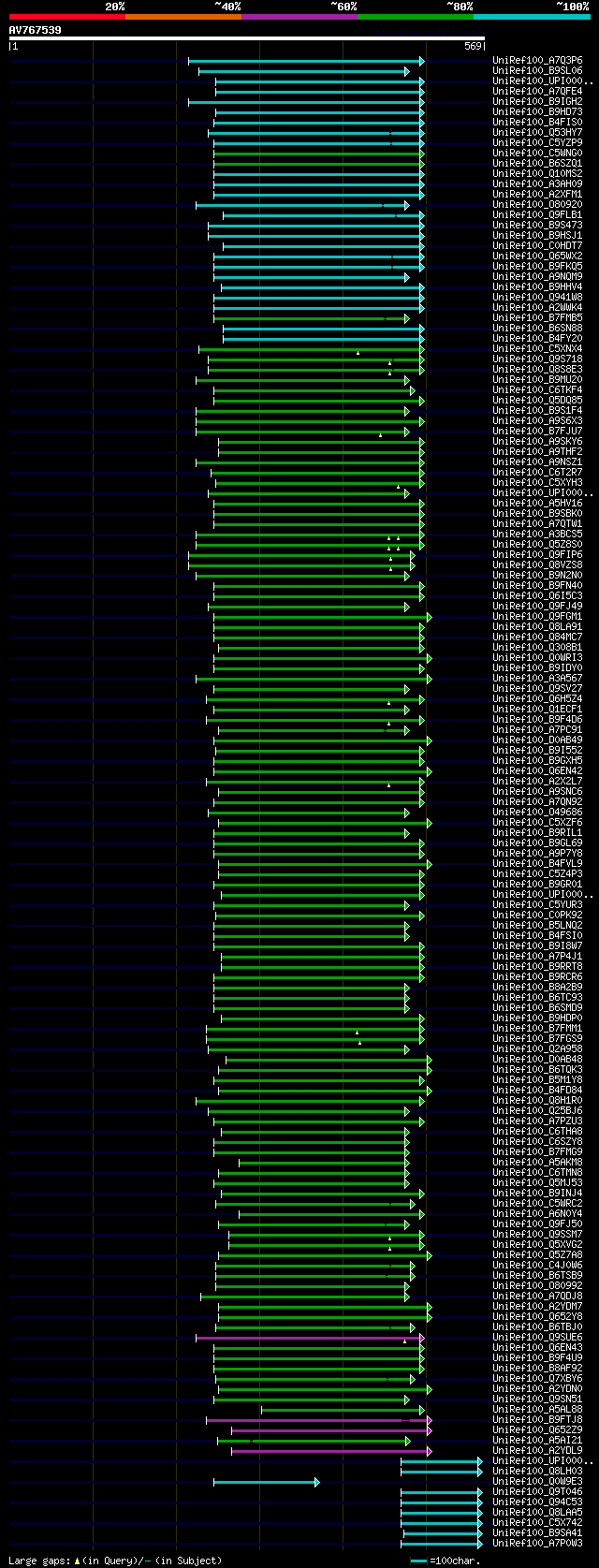Image resolution: width=599 pixels, height=1568 pixels.
Task: Select hit label UniRef100_D0AB49
Action: 537,740
